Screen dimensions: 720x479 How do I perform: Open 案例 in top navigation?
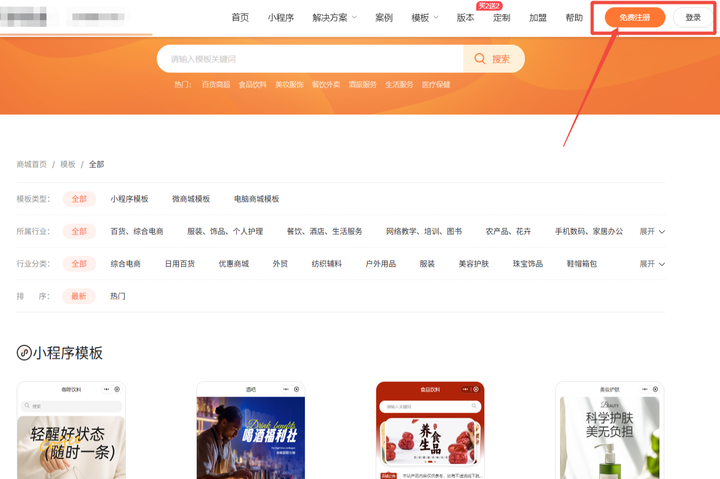pos(384,17)
